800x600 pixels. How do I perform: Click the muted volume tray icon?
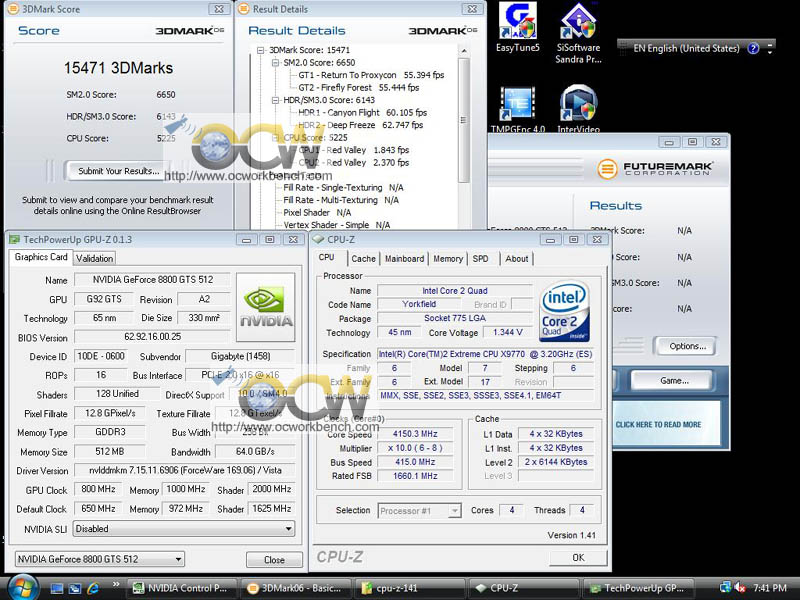click(x=740, y=588)
